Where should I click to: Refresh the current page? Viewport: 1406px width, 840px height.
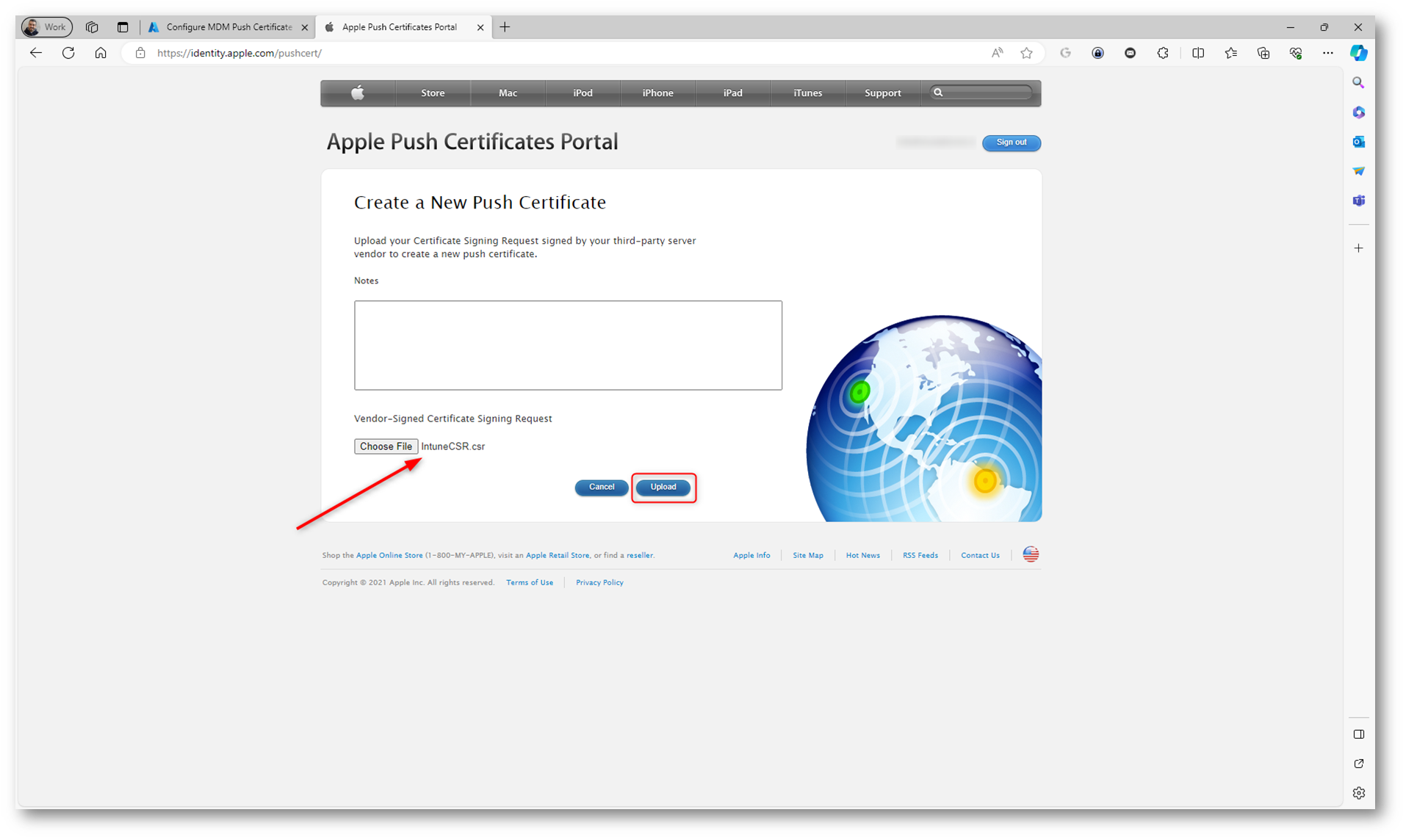[x=68, y=53]
